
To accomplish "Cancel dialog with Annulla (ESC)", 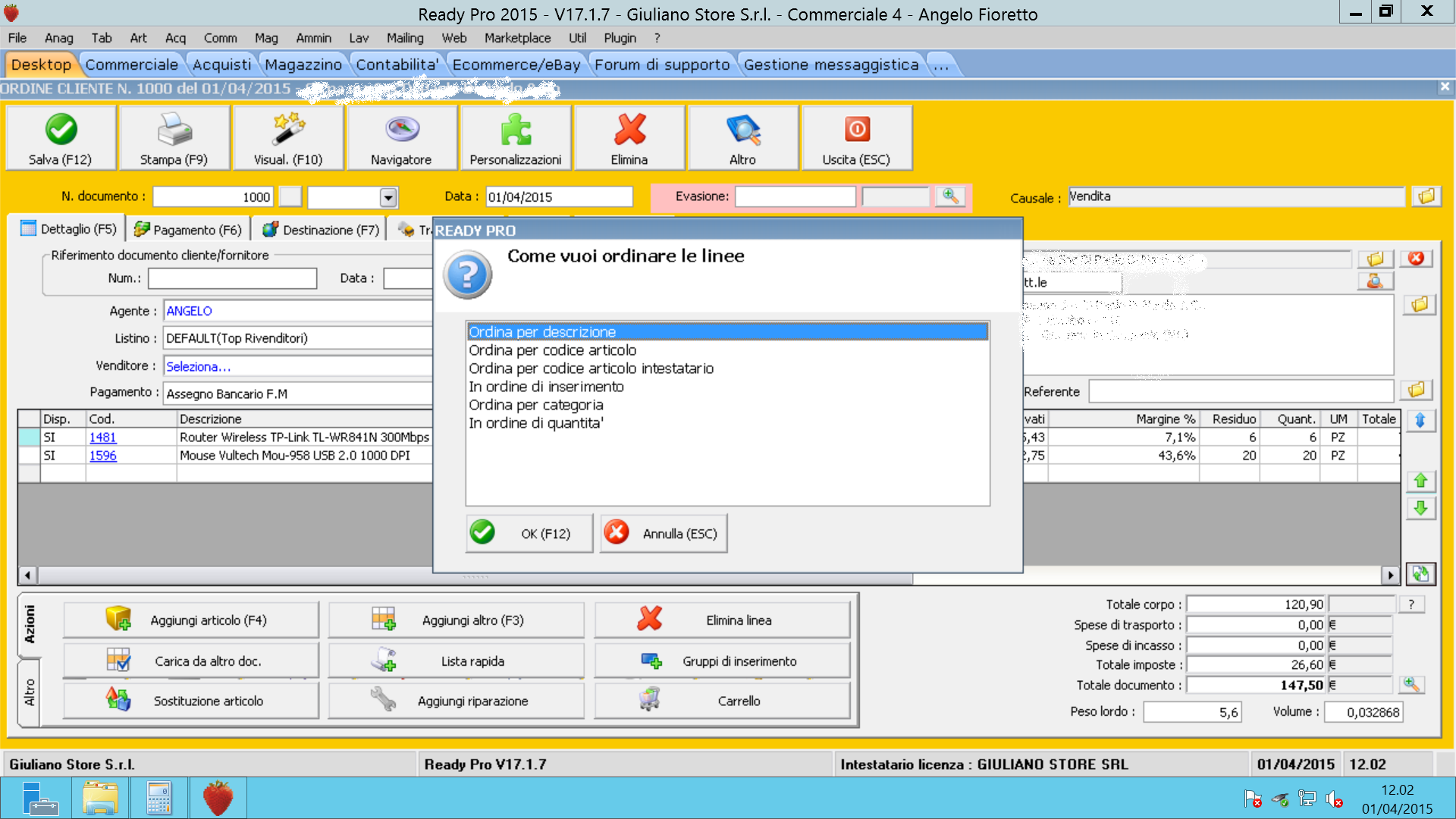I will pyautogui.click(x=664, y=533).
